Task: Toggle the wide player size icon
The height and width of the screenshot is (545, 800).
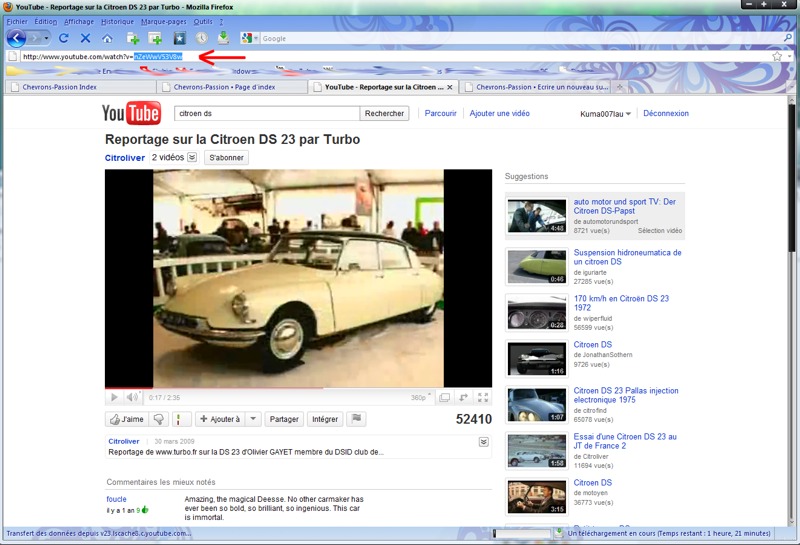Action: [x=444, y=398]
